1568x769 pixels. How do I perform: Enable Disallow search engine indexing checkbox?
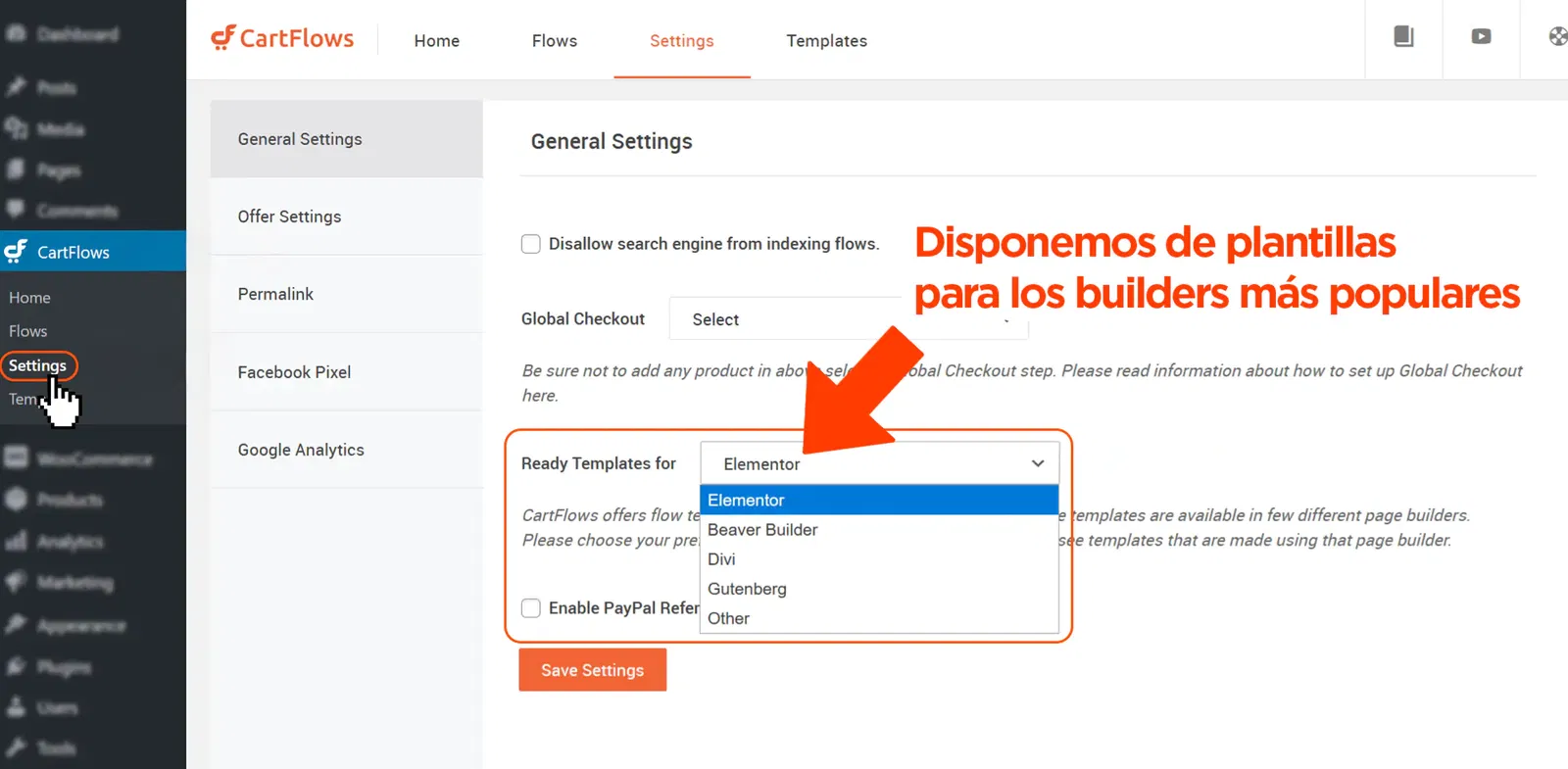coord(531,244)
